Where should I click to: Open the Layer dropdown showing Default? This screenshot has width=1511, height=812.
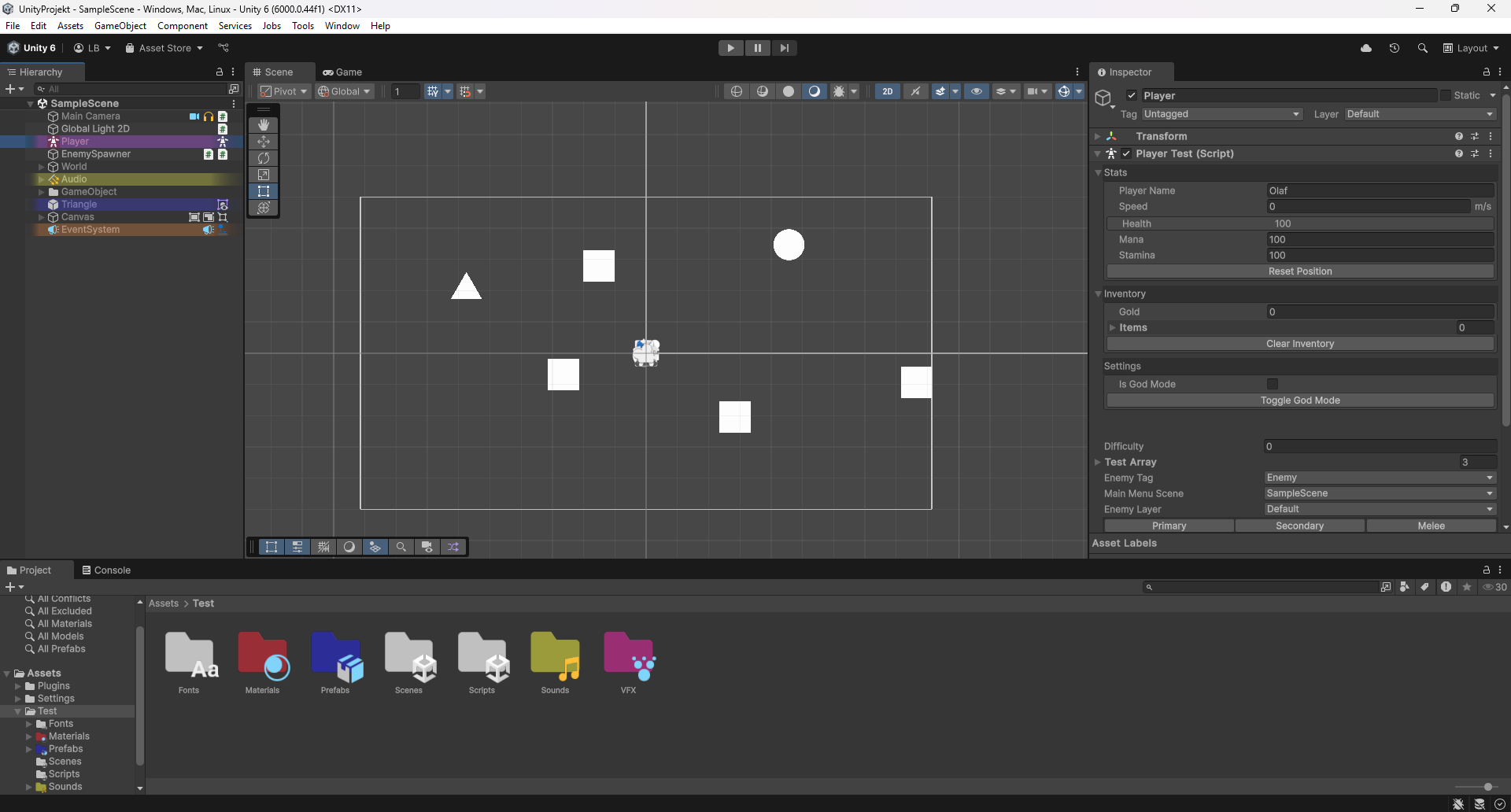[1420, 114]
